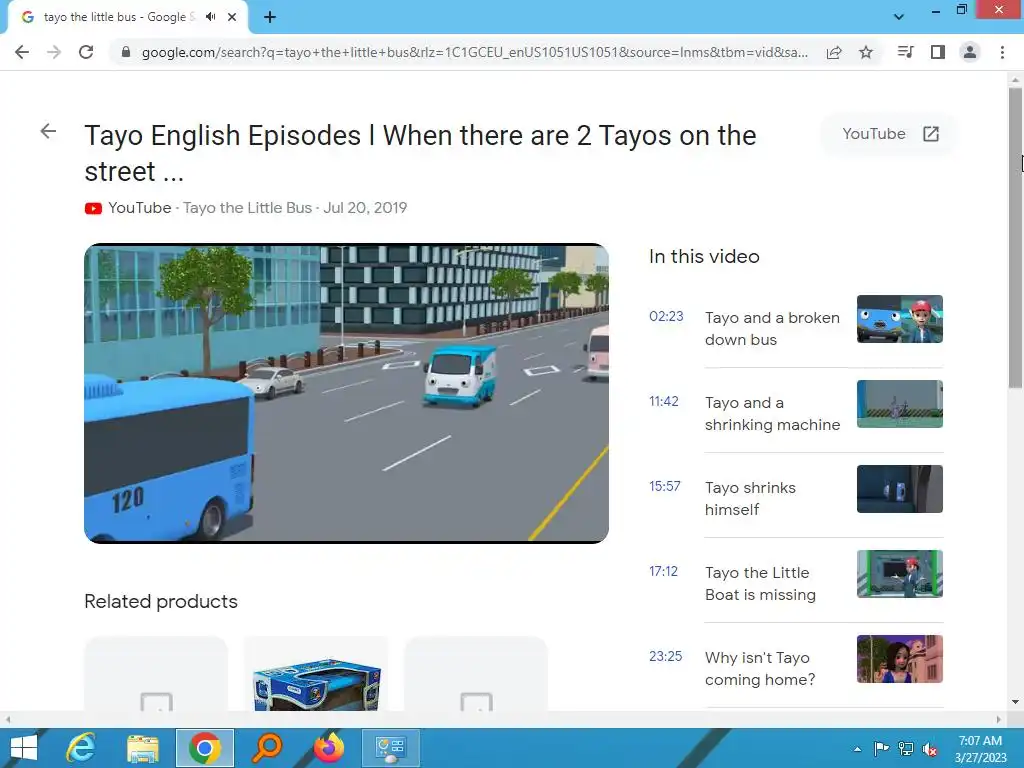The image size is (1024, 768).
Task: Mute the tab using the speaker icon
Action: coord(210,17)
